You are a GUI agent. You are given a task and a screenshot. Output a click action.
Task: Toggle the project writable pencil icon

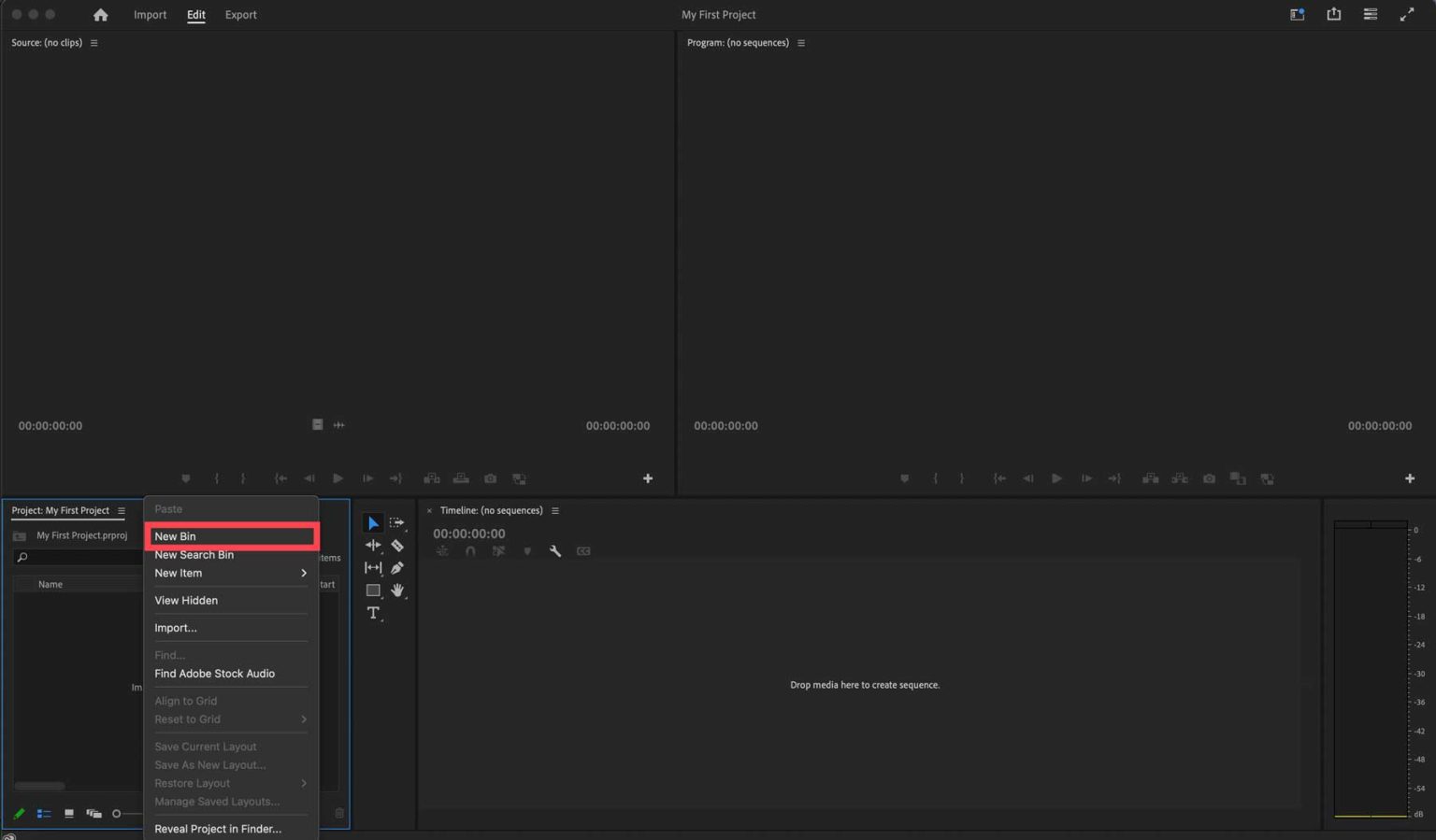point(18,813)
